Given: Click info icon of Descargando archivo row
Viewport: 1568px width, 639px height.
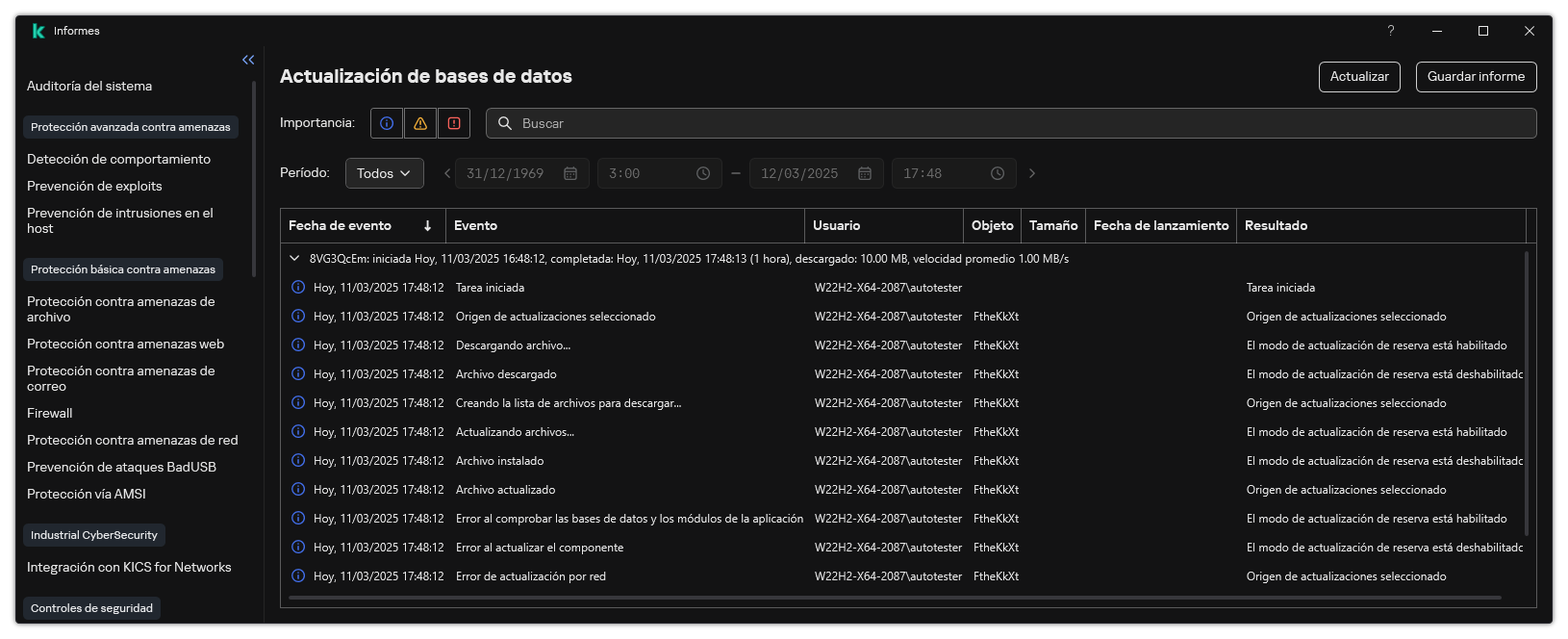Looking at the screenshot, I should (298, 345).
